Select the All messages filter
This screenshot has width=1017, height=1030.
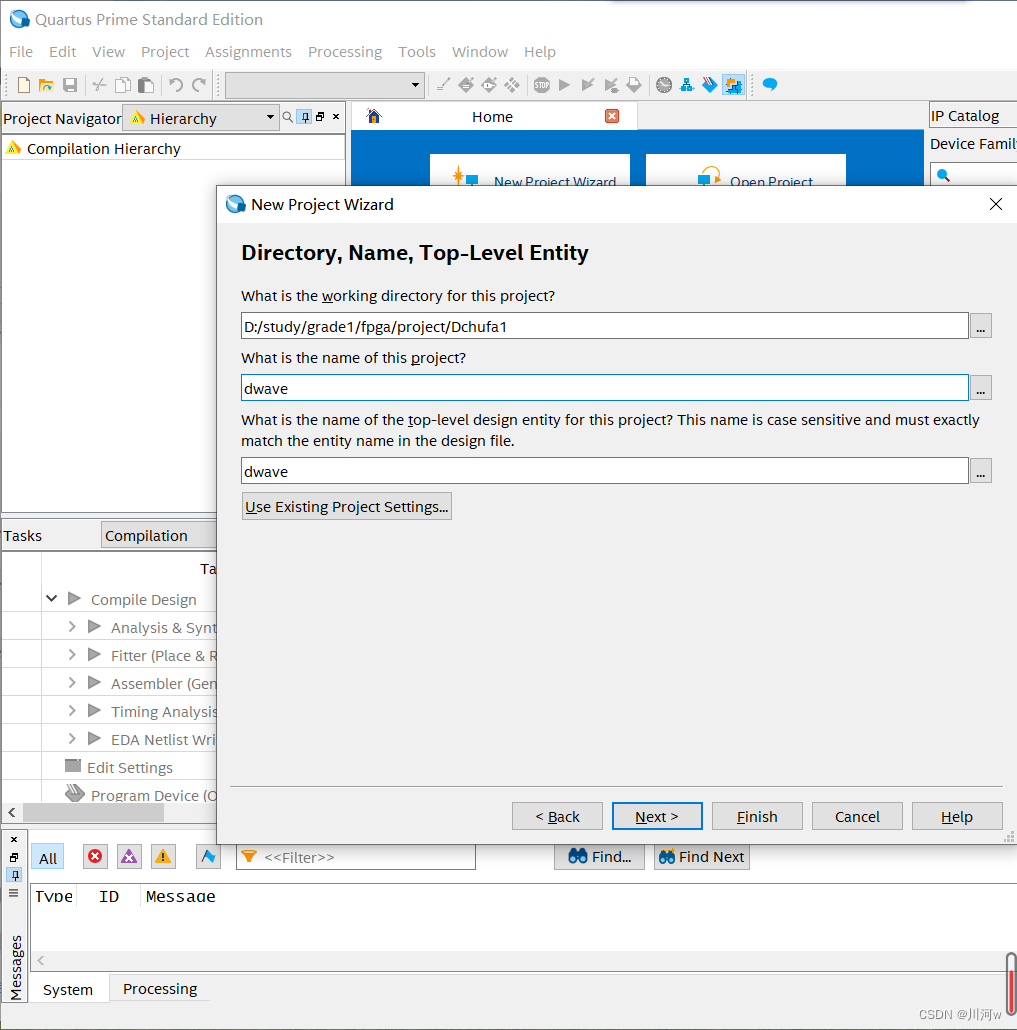[48, 858]
